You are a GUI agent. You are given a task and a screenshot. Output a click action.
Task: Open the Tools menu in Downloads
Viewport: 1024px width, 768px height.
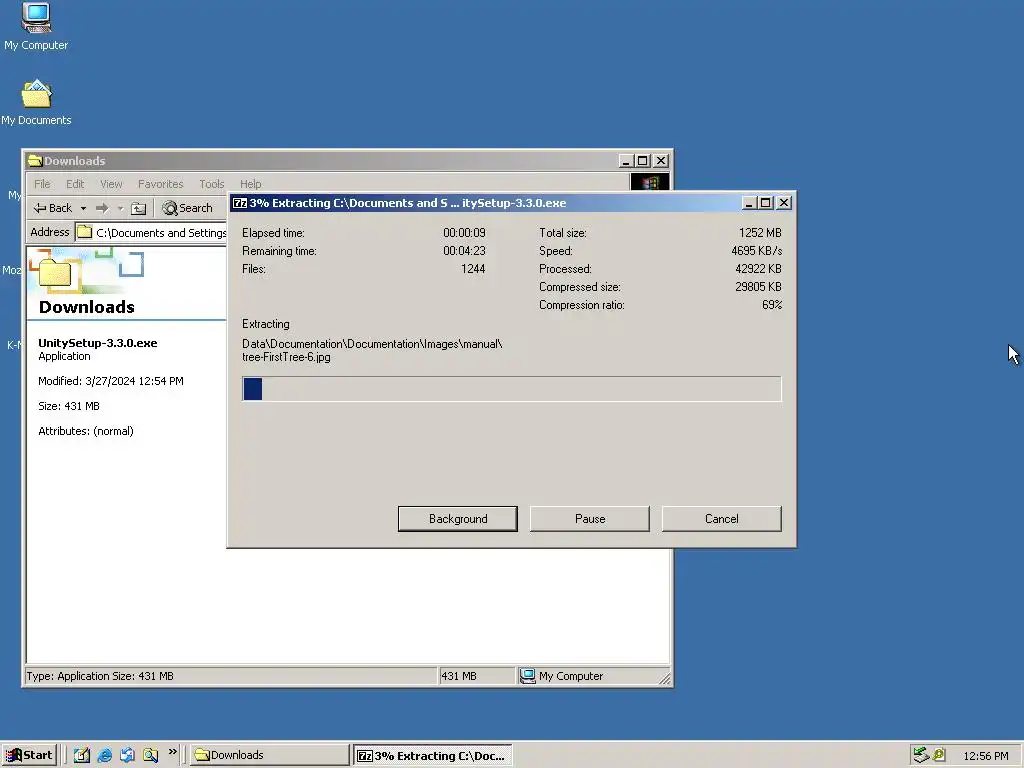(212, 184)
